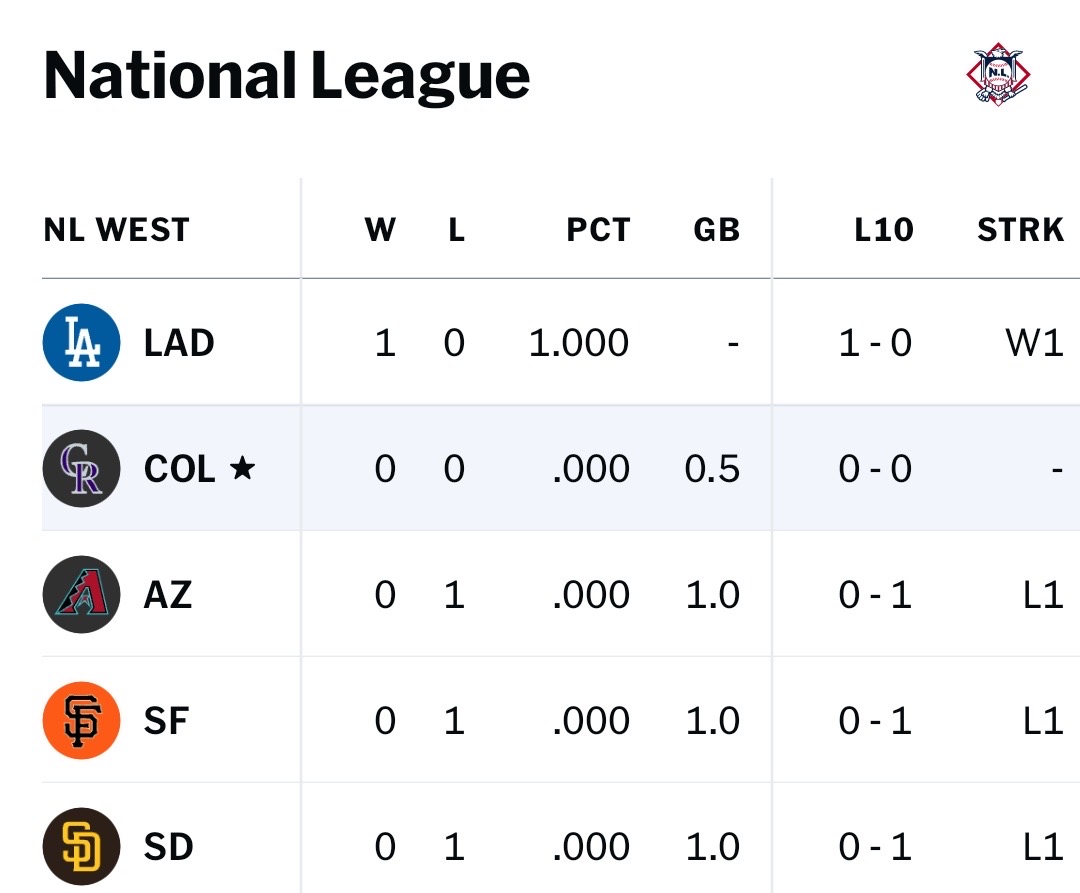
Task: Open the SD team page
Action: [x=168, y=847]
